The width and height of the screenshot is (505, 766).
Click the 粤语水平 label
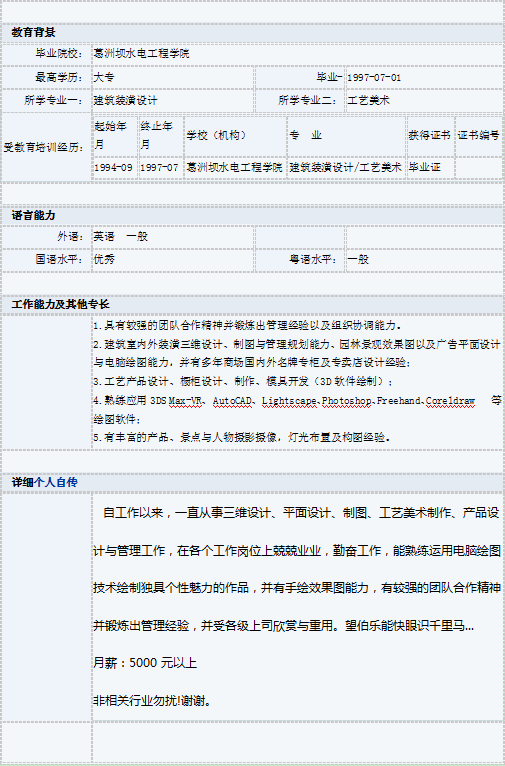coord(313,259)
